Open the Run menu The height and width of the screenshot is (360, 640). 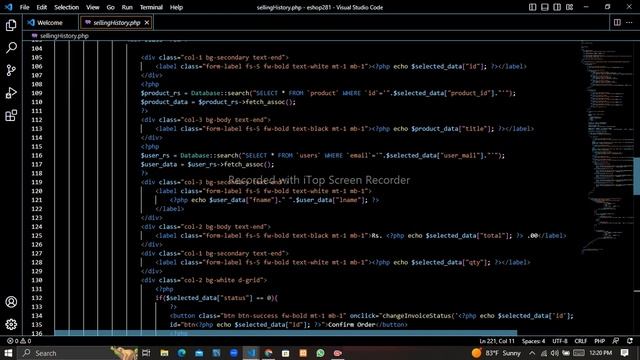[x=127, y=7]
